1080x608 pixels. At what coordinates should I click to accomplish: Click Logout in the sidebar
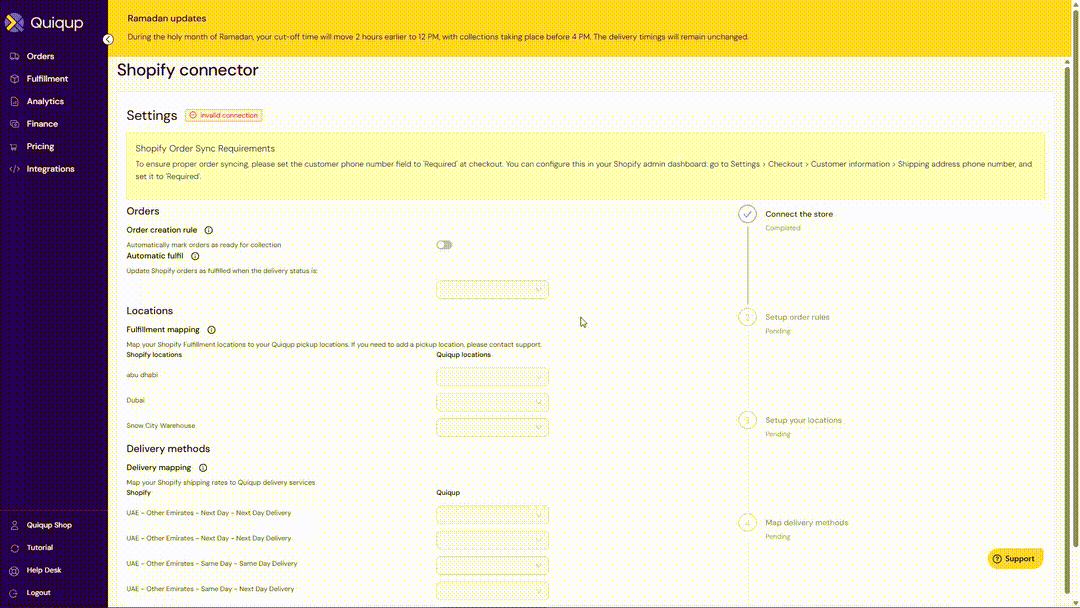(39, 593)
